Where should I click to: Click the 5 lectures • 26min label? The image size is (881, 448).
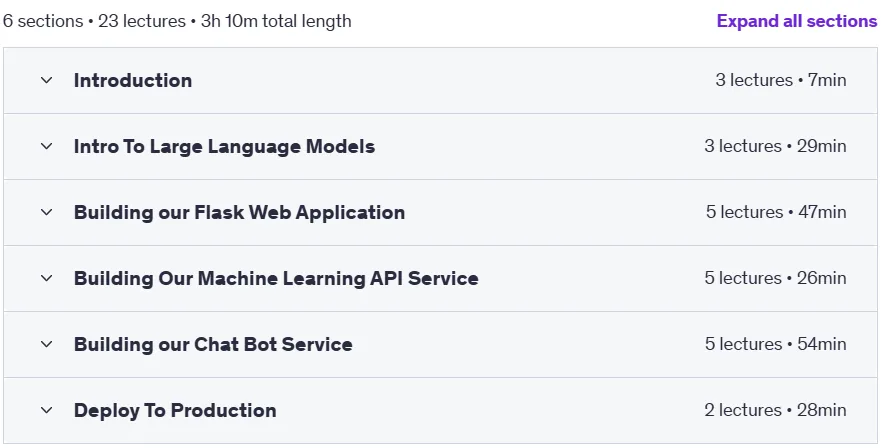[775, 278]
